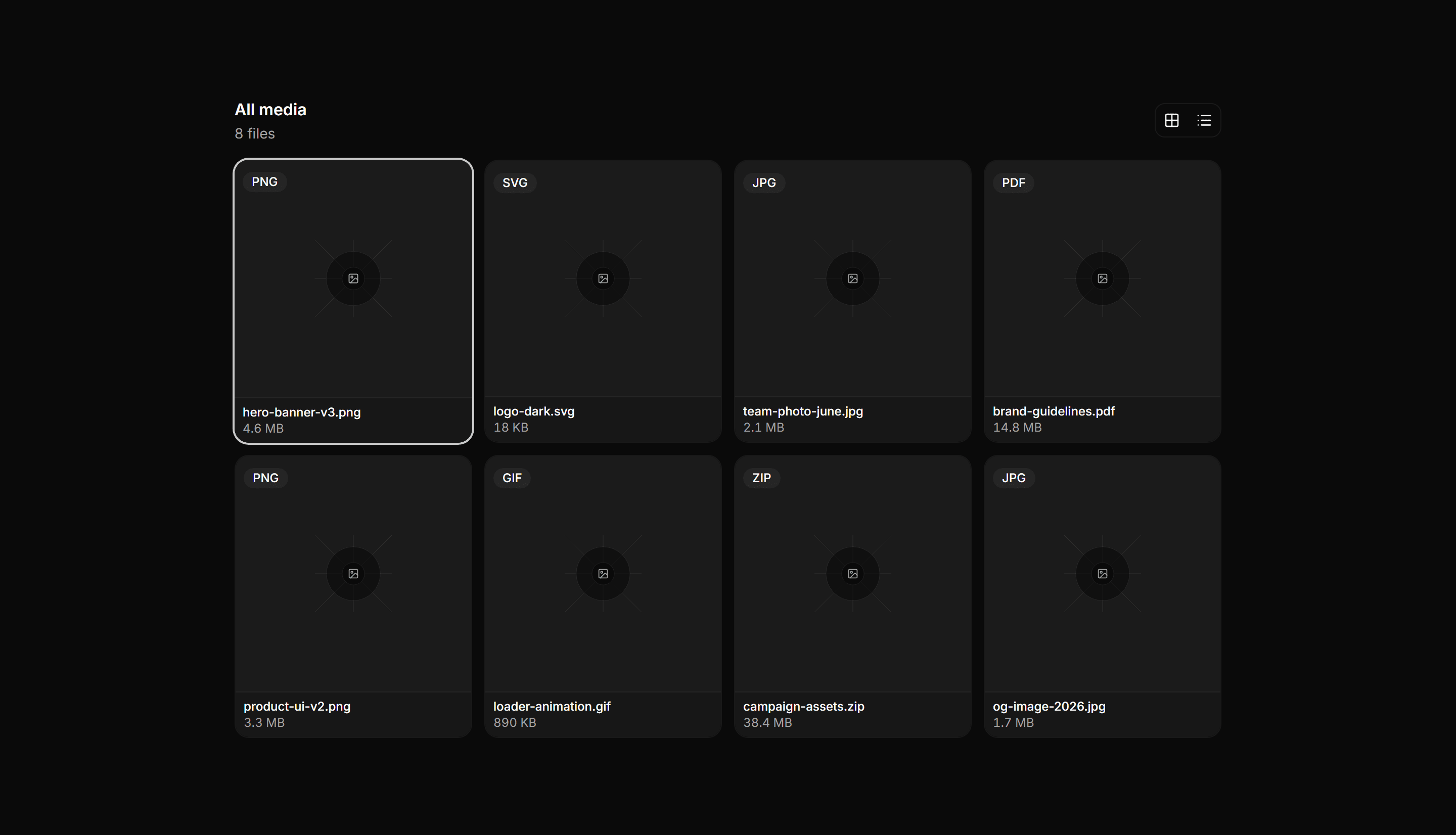
Task: Click the 14.8 MB size label
Action: point(1017,427)
